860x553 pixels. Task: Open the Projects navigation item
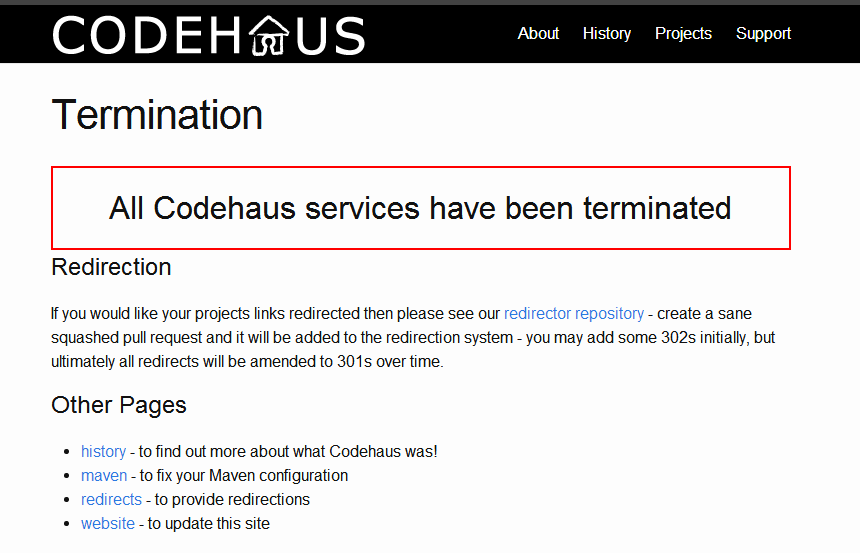683,34
